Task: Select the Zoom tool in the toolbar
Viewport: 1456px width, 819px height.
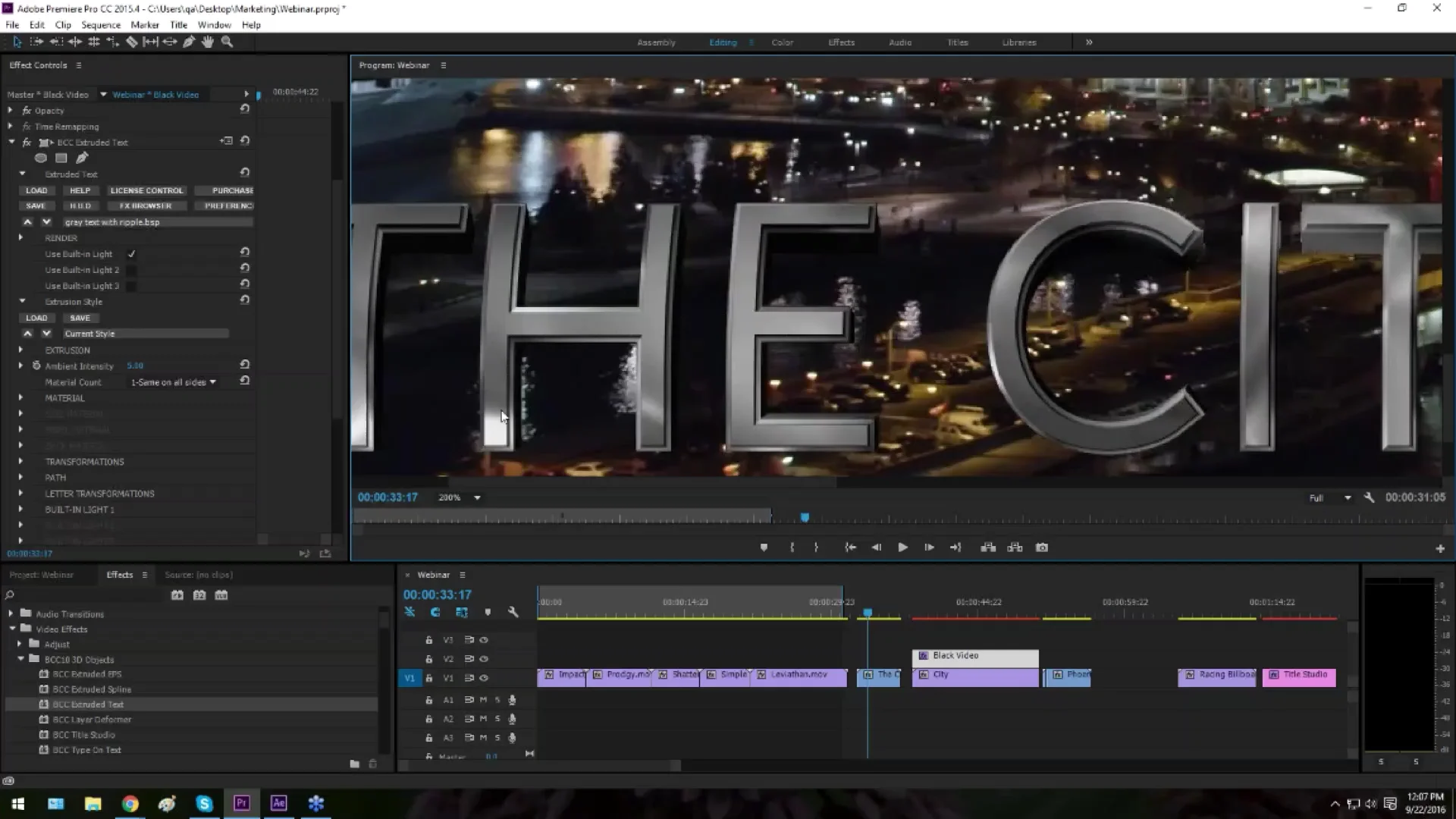Action: (x=227, y=42)
